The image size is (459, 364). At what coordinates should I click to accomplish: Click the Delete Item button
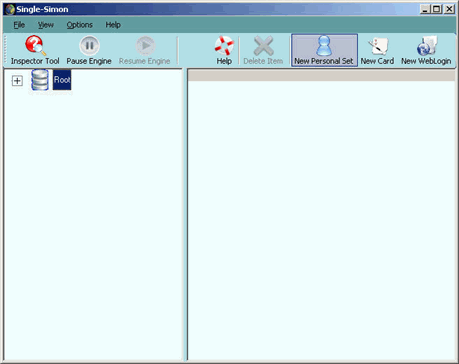263,50
